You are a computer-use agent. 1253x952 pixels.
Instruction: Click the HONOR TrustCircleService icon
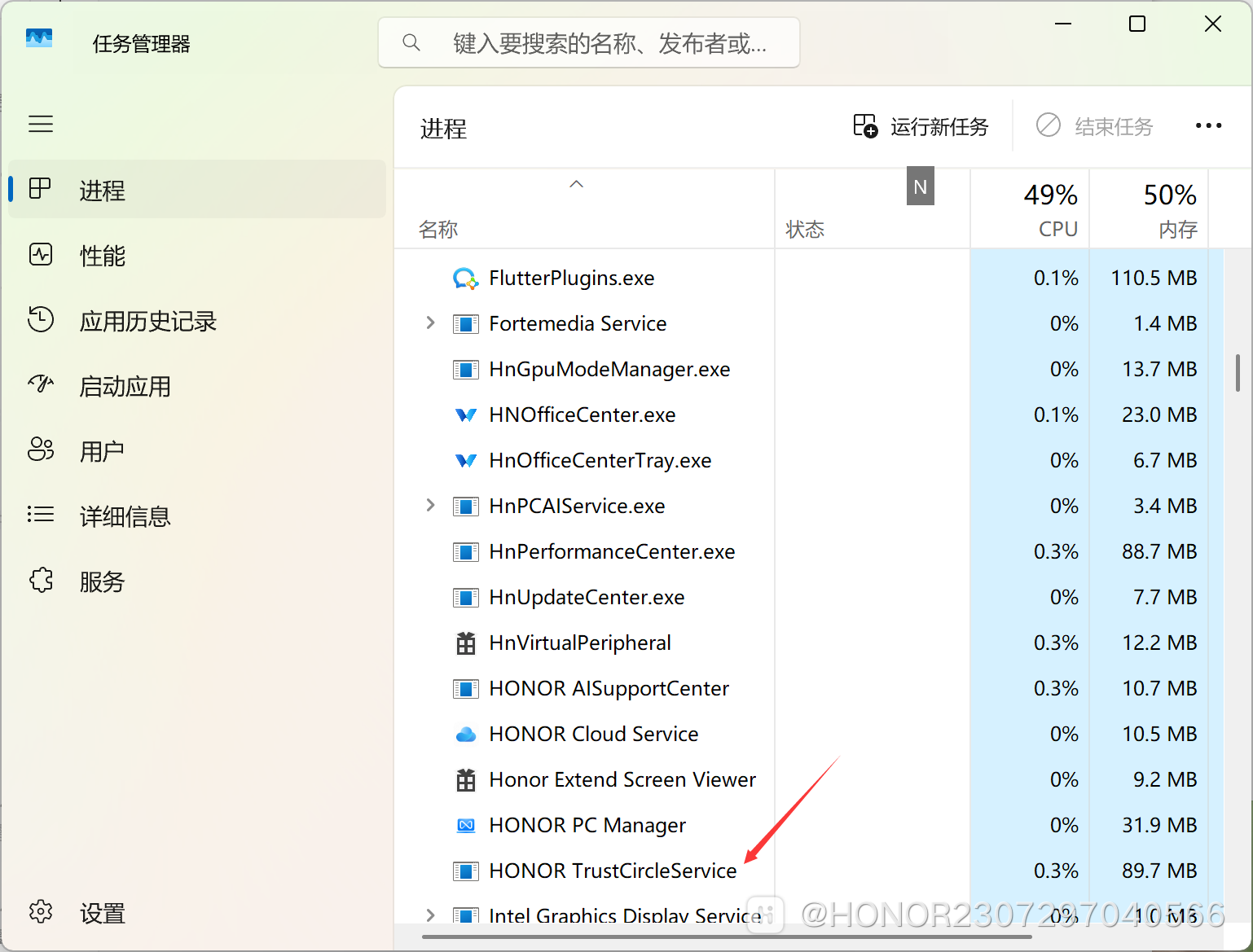click(465, 871)
